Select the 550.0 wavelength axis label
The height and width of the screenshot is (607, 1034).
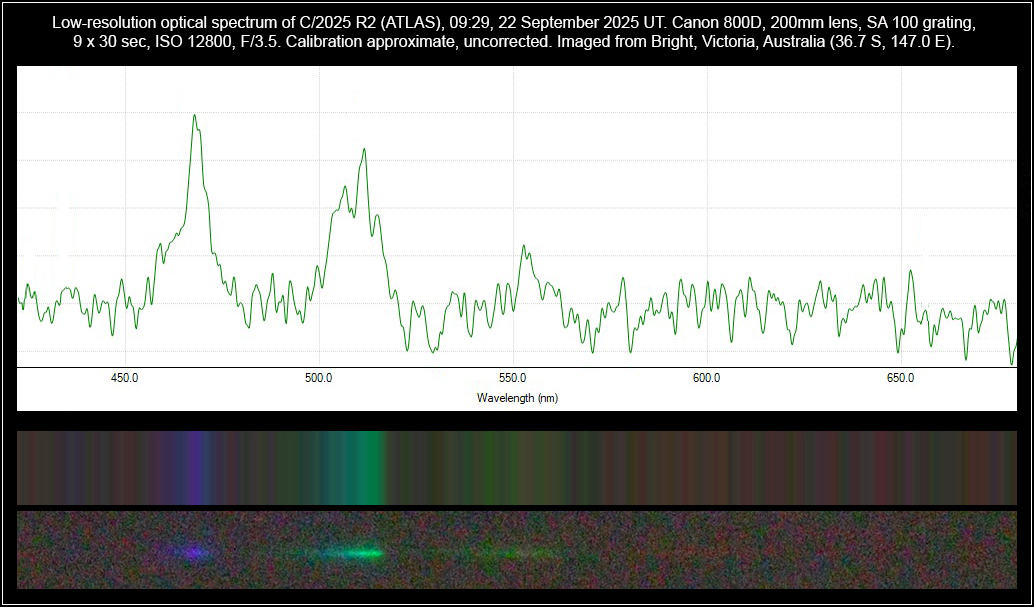(513, 379)
